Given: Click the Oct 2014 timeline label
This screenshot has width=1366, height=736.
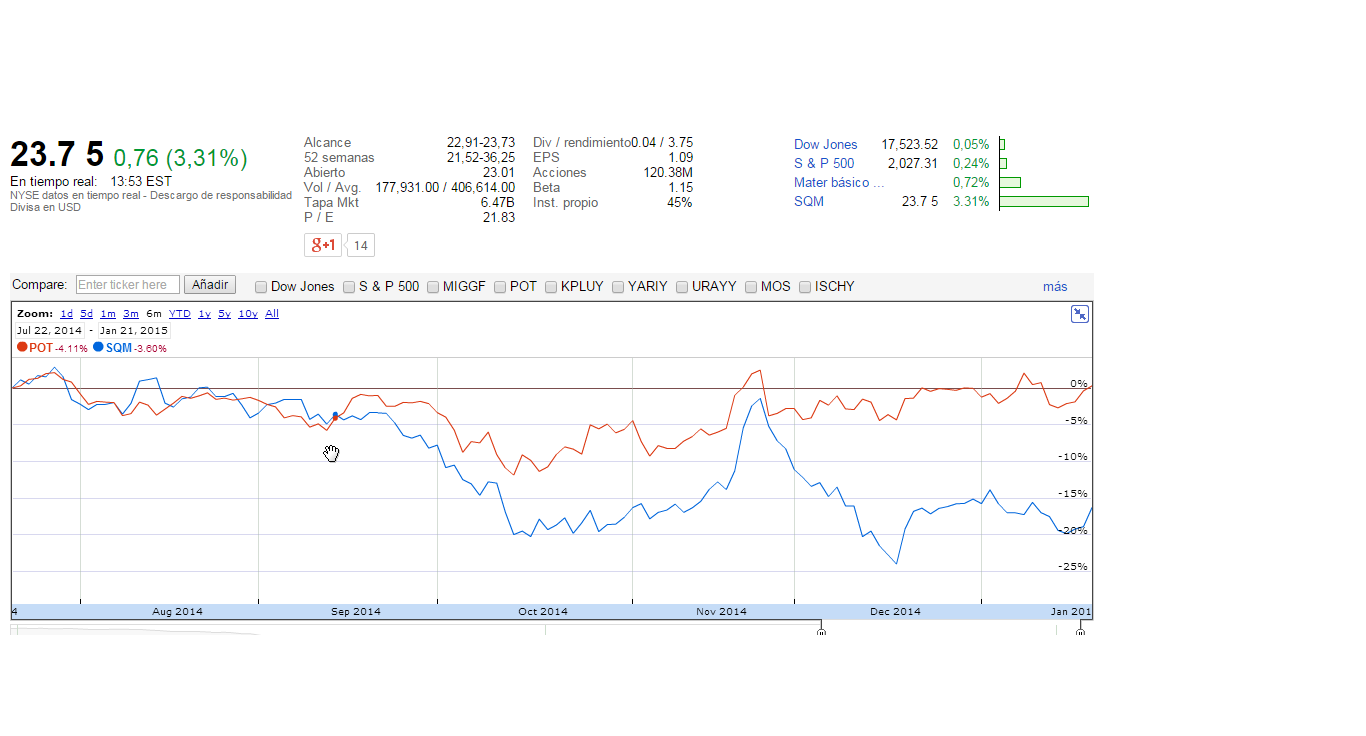Looking at the screenshot, I should pos(543,612).
